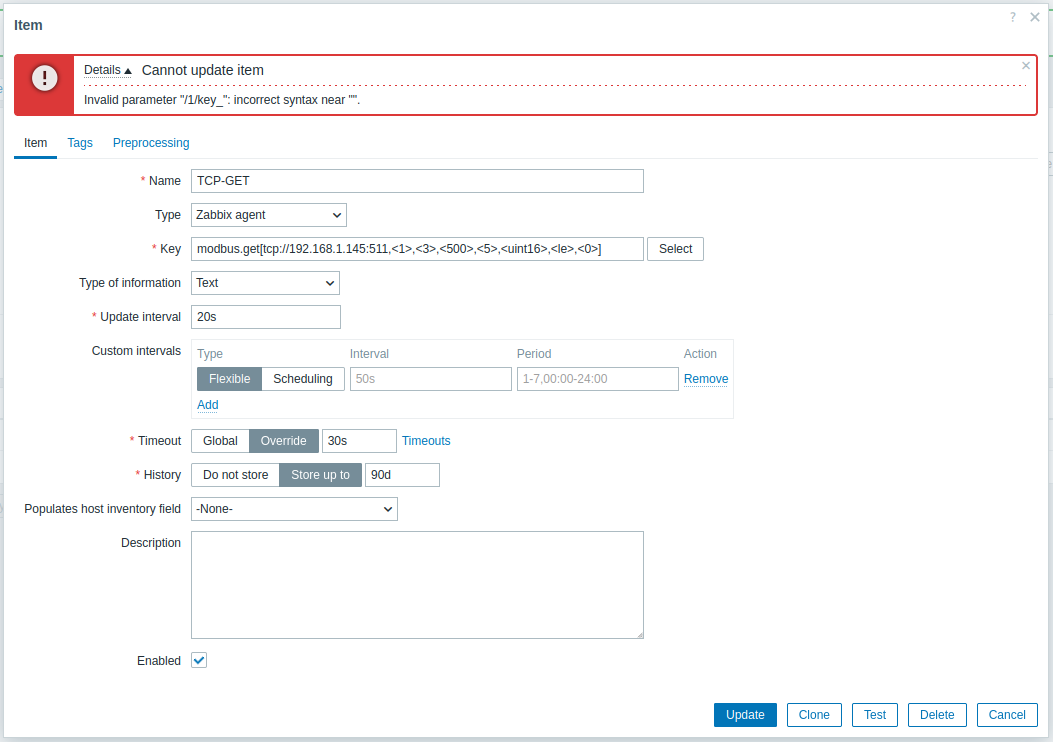
Task: Expand Populates host inventory field dropdown
Action: click(294, 509)
